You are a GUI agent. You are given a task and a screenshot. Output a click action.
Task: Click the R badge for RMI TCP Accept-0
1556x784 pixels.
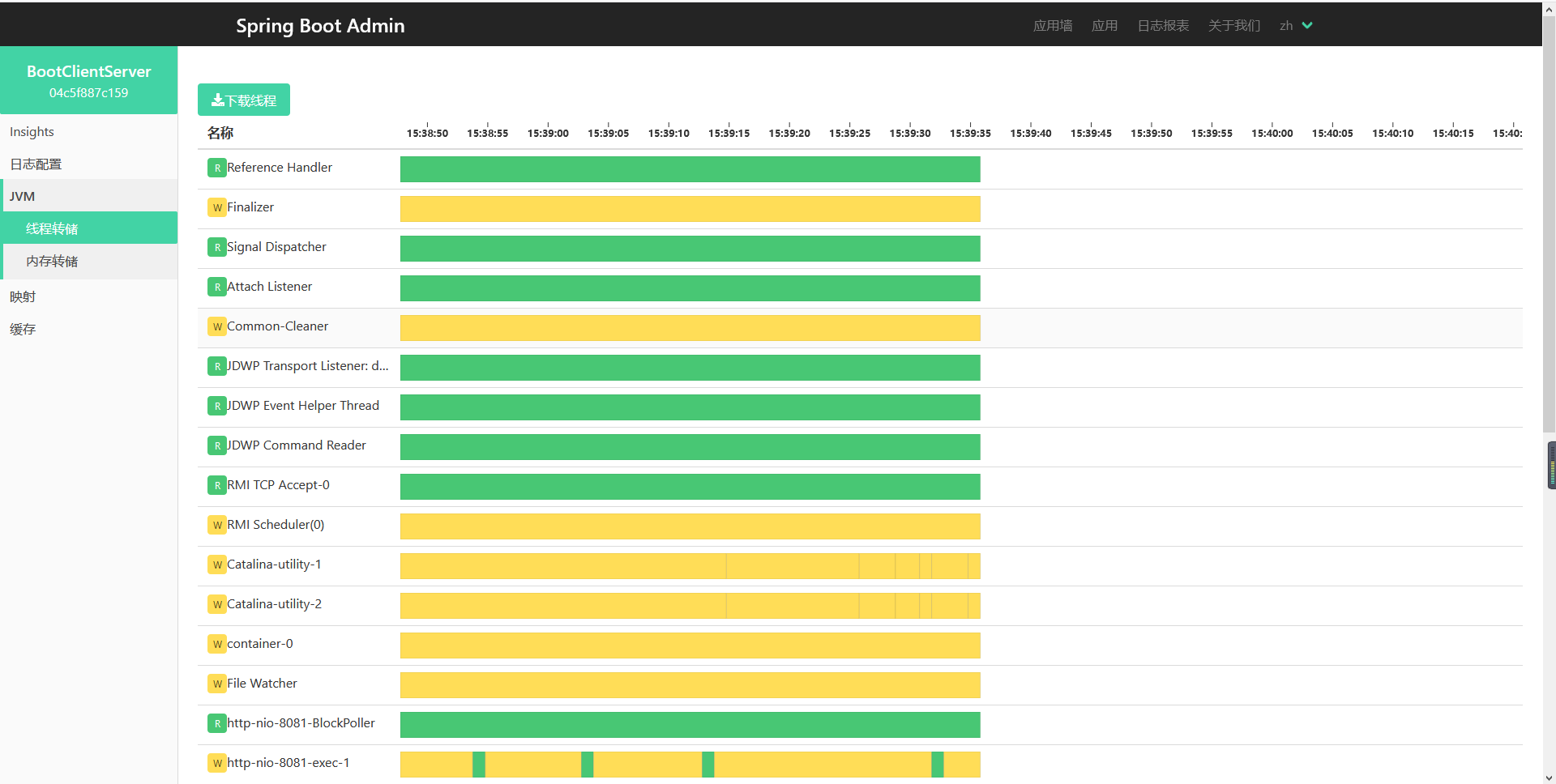click(216, 486)
